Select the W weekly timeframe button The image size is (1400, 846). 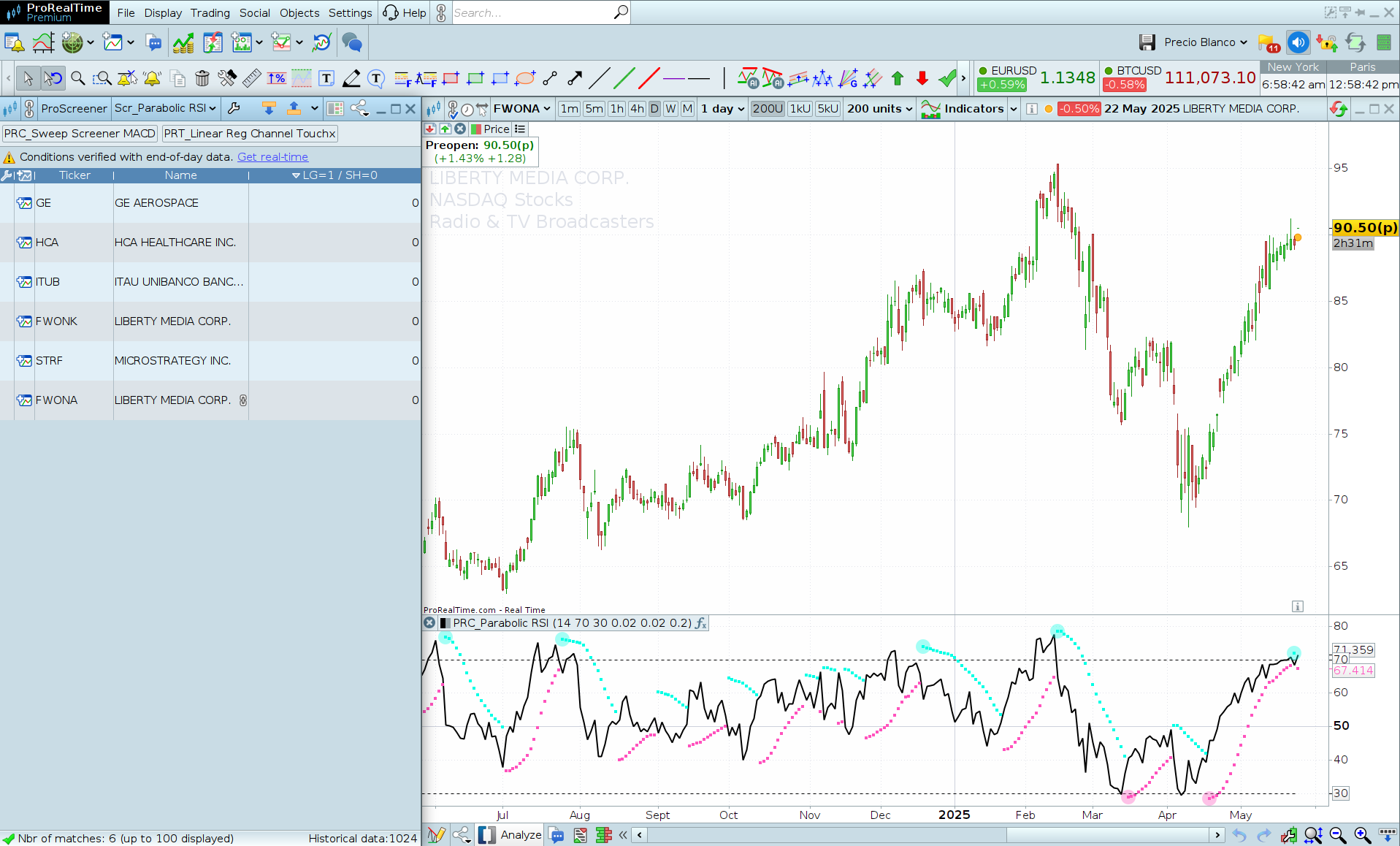tap(670, 108)
